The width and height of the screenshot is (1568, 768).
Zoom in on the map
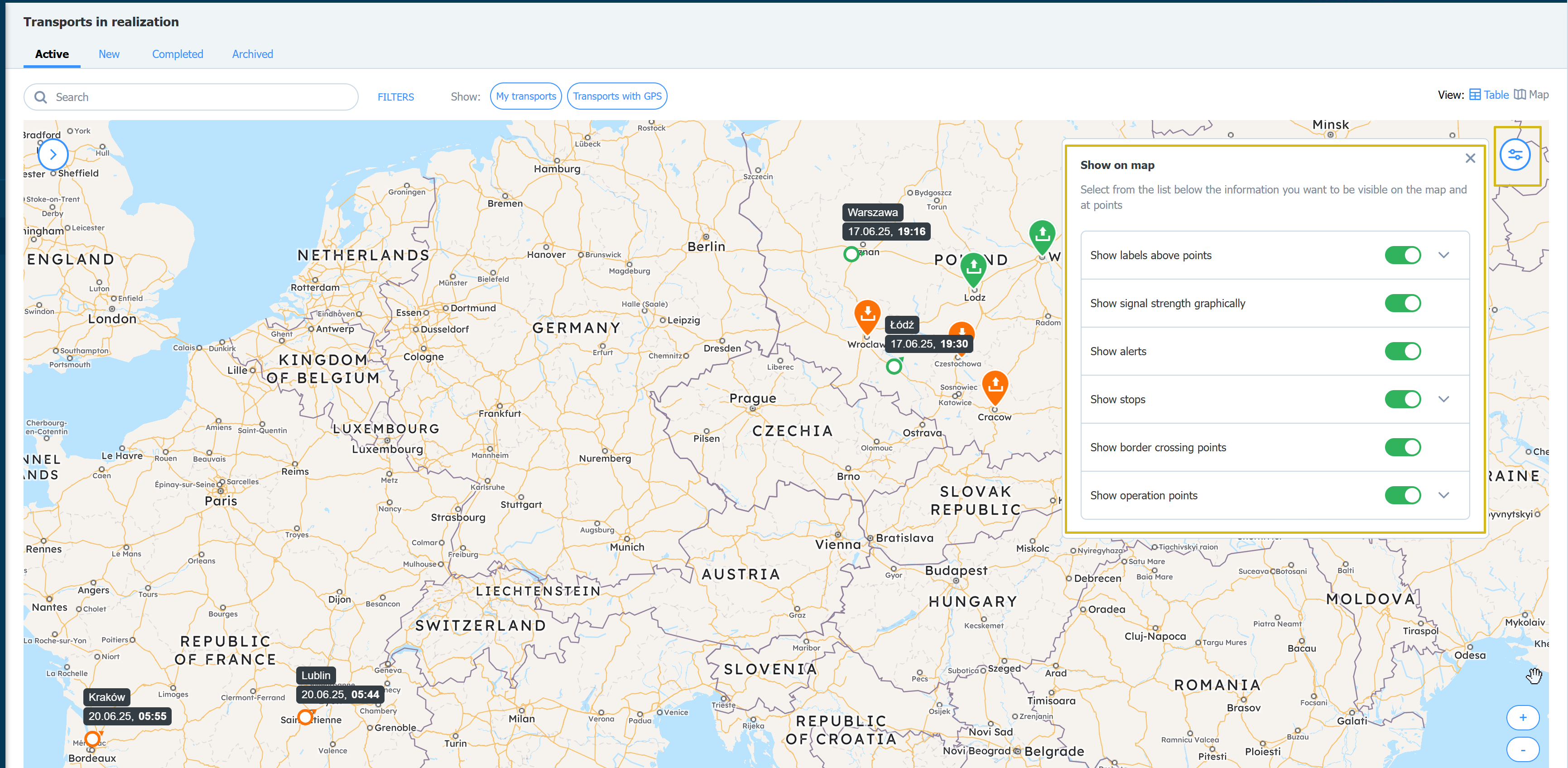pyautogui.click(x=1522, y=717)
